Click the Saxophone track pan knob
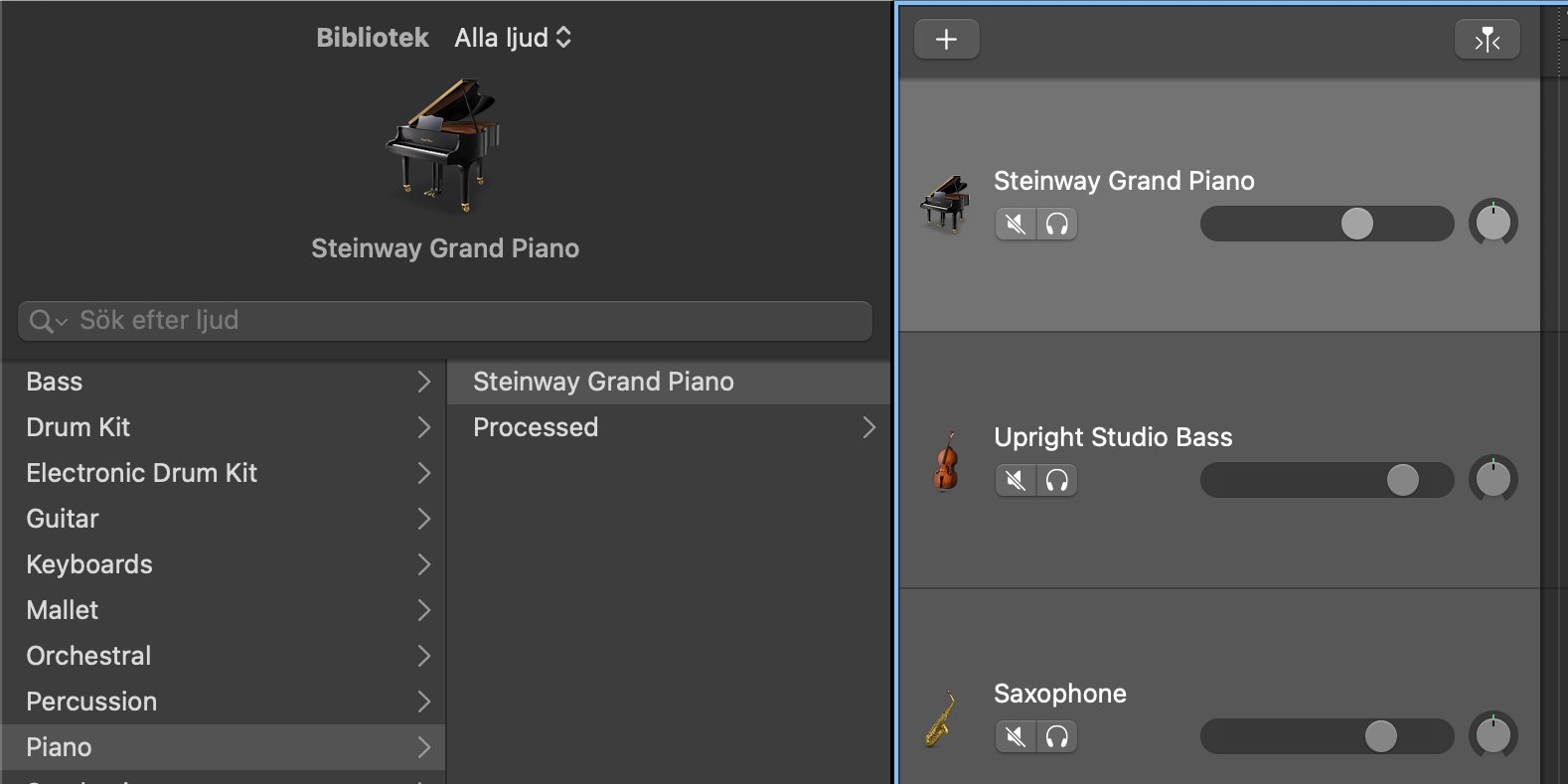Image resolution: width=1568 pixels, height=784 pixels. [x=1492, y=736]
